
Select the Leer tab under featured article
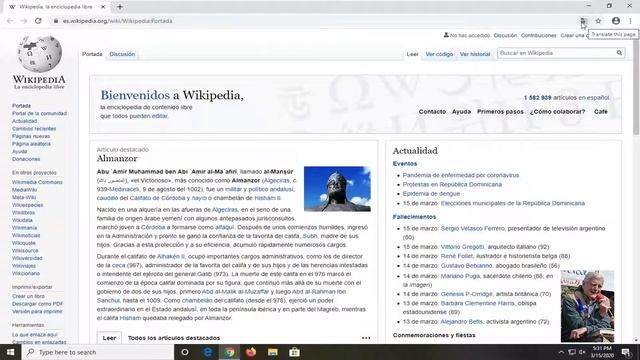point(109,338)
